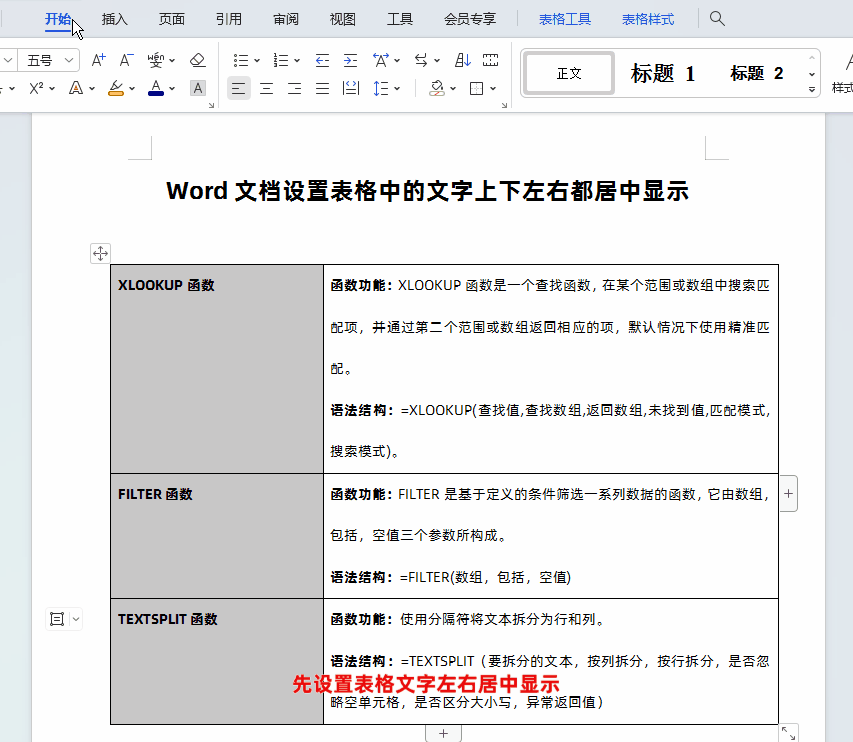Click the text highlight pen icon
853x742 pixels.
click(x=116, y=88)
